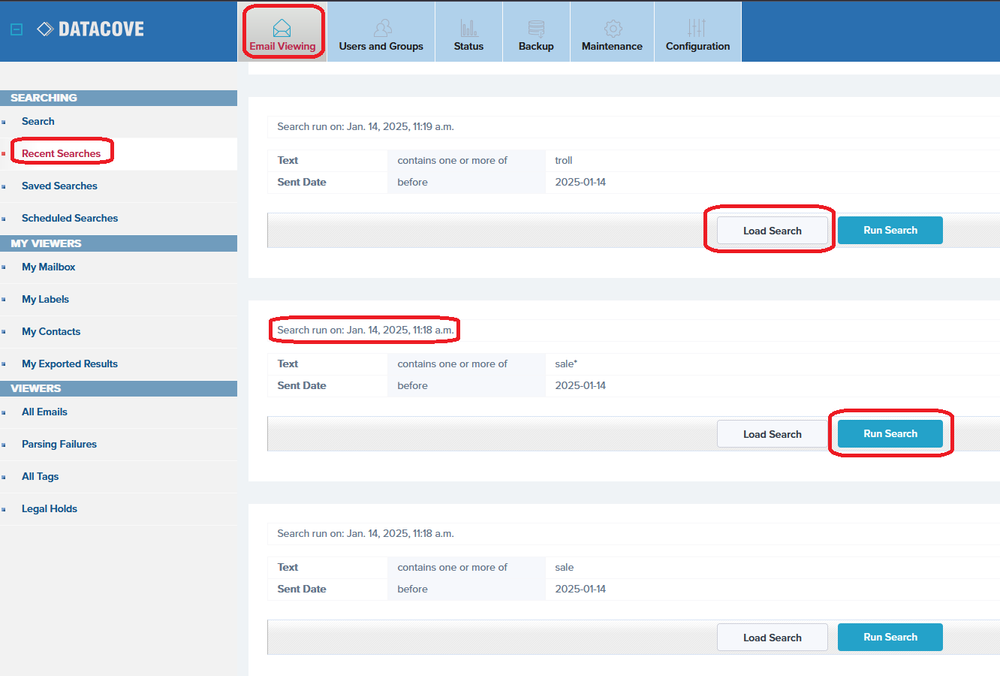
Task: Click the Backup database icon
Action: (536, 28)
